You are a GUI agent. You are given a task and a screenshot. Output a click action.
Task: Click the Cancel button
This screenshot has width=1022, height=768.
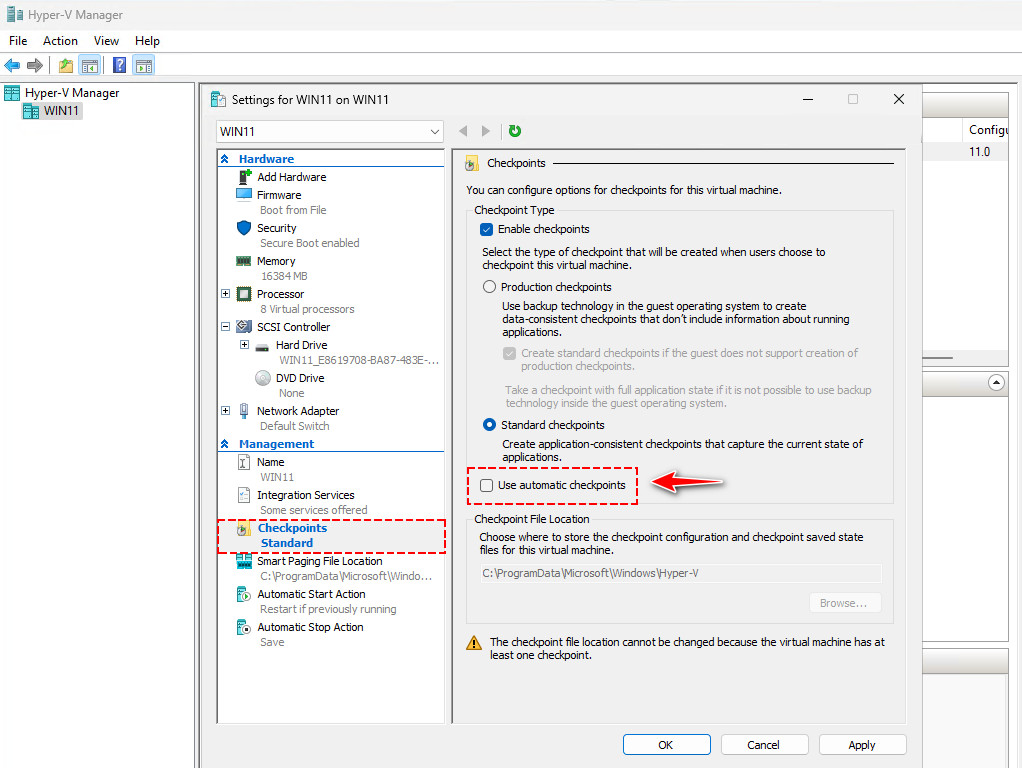pos(764,745)
